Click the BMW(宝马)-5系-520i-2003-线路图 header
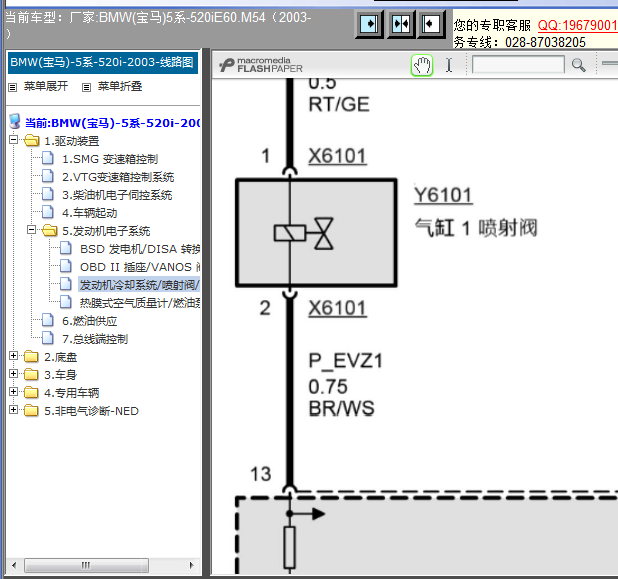Image resolution: width=618 pixels, height=579 pixels. (x=102, y=62)
